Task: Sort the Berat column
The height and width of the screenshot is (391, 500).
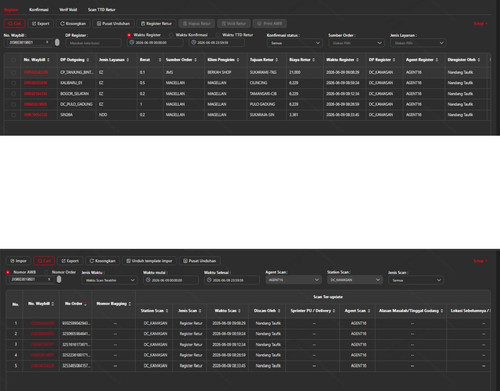Action: tap(160, 60)
